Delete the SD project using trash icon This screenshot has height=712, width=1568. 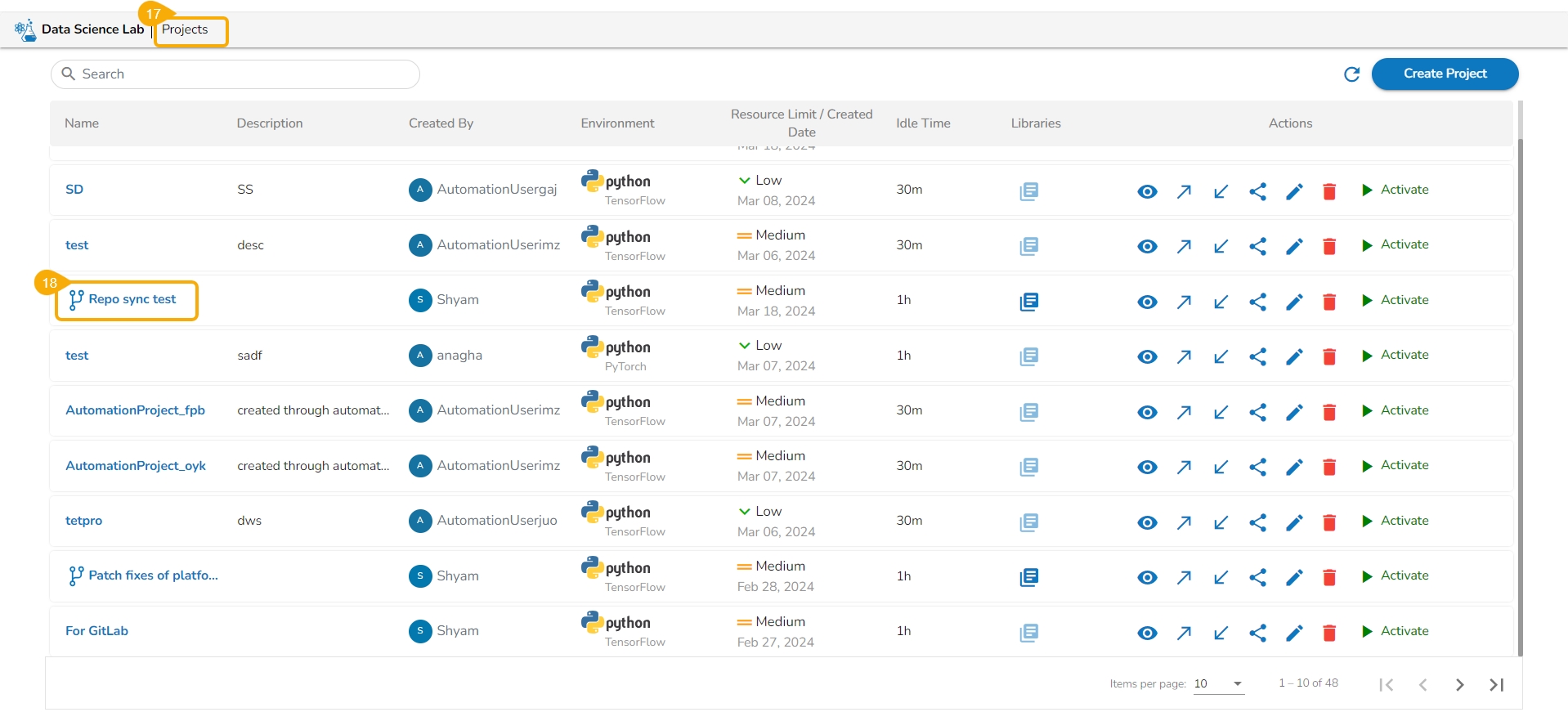(1328, 191)
